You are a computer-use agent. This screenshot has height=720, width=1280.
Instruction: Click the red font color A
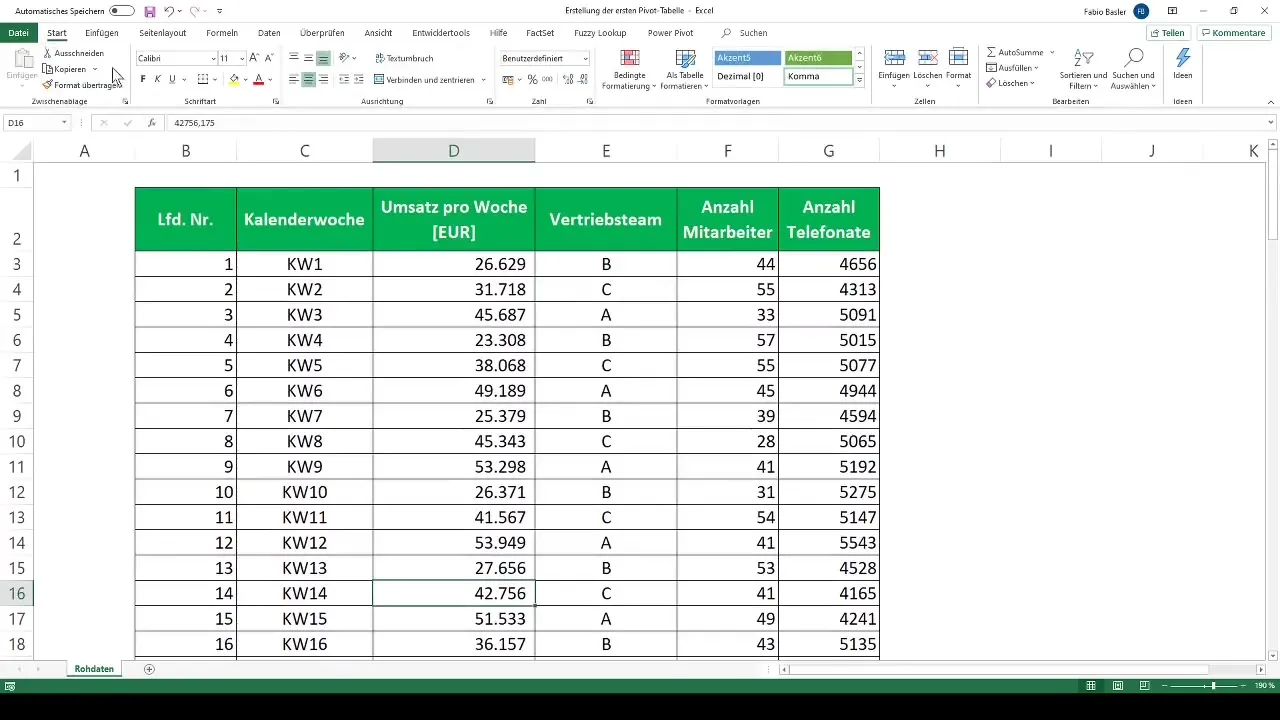pos(258,79)
